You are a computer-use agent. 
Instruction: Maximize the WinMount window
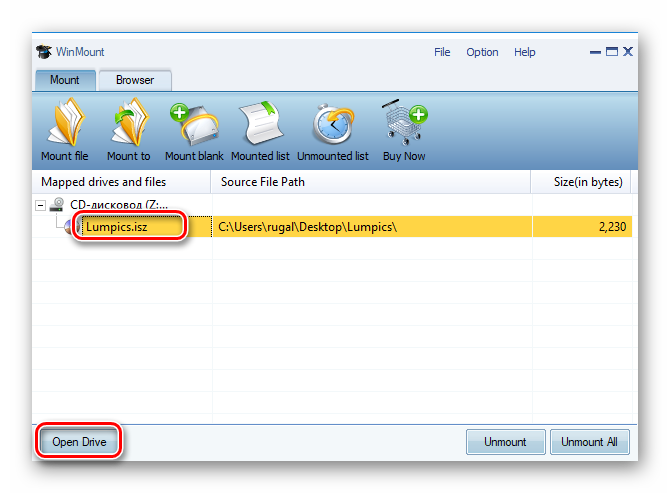(x=612, y=52)
